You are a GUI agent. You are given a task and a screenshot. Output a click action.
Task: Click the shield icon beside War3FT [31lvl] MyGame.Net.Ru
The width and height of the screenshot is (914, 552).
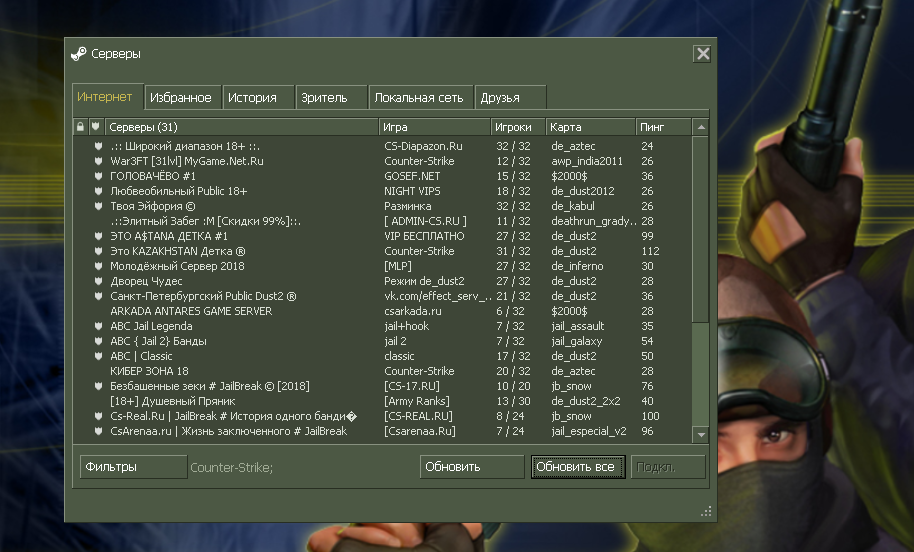[x=99, y=161]
